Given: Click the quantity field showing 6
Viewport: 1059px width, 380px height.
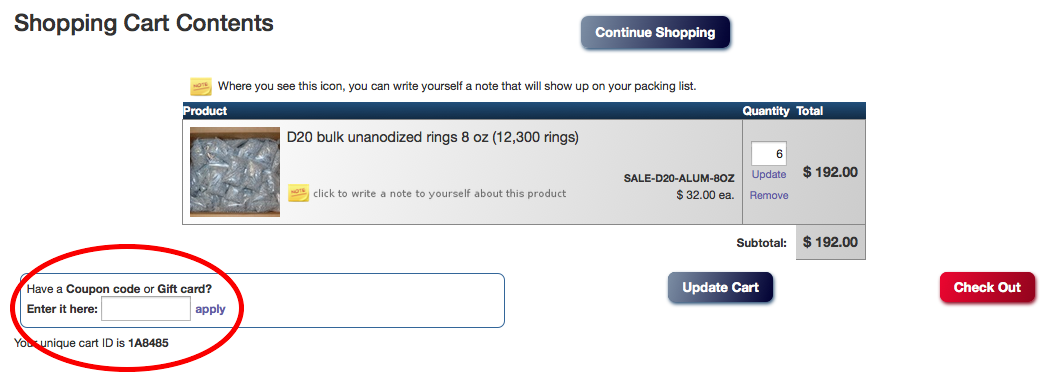Looking at the screenshot, I should [x=769, y=154].
